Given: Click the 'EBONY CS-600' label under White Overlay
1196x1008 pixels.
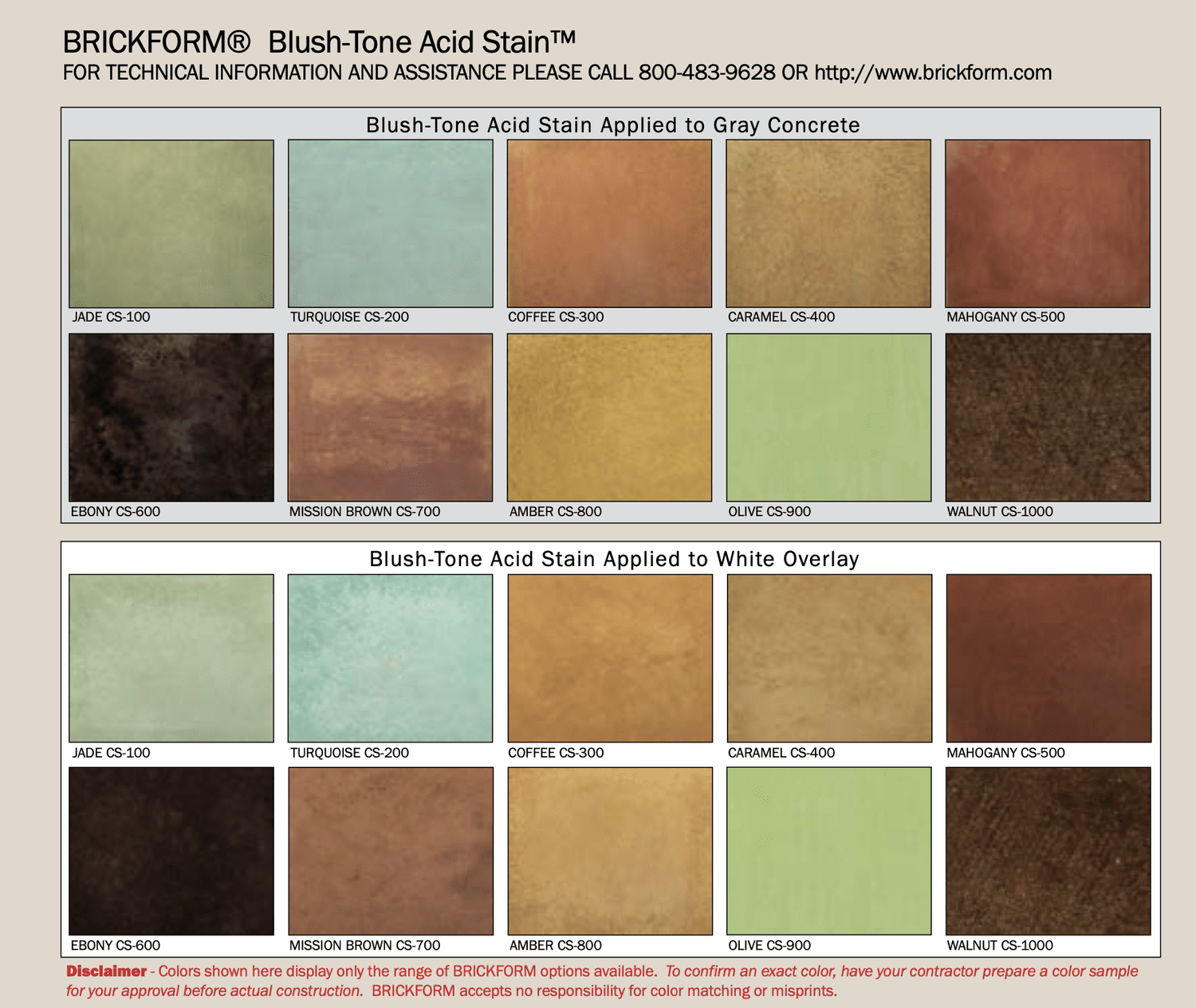Looking at the screenshot, I should [x=116, y=946].
